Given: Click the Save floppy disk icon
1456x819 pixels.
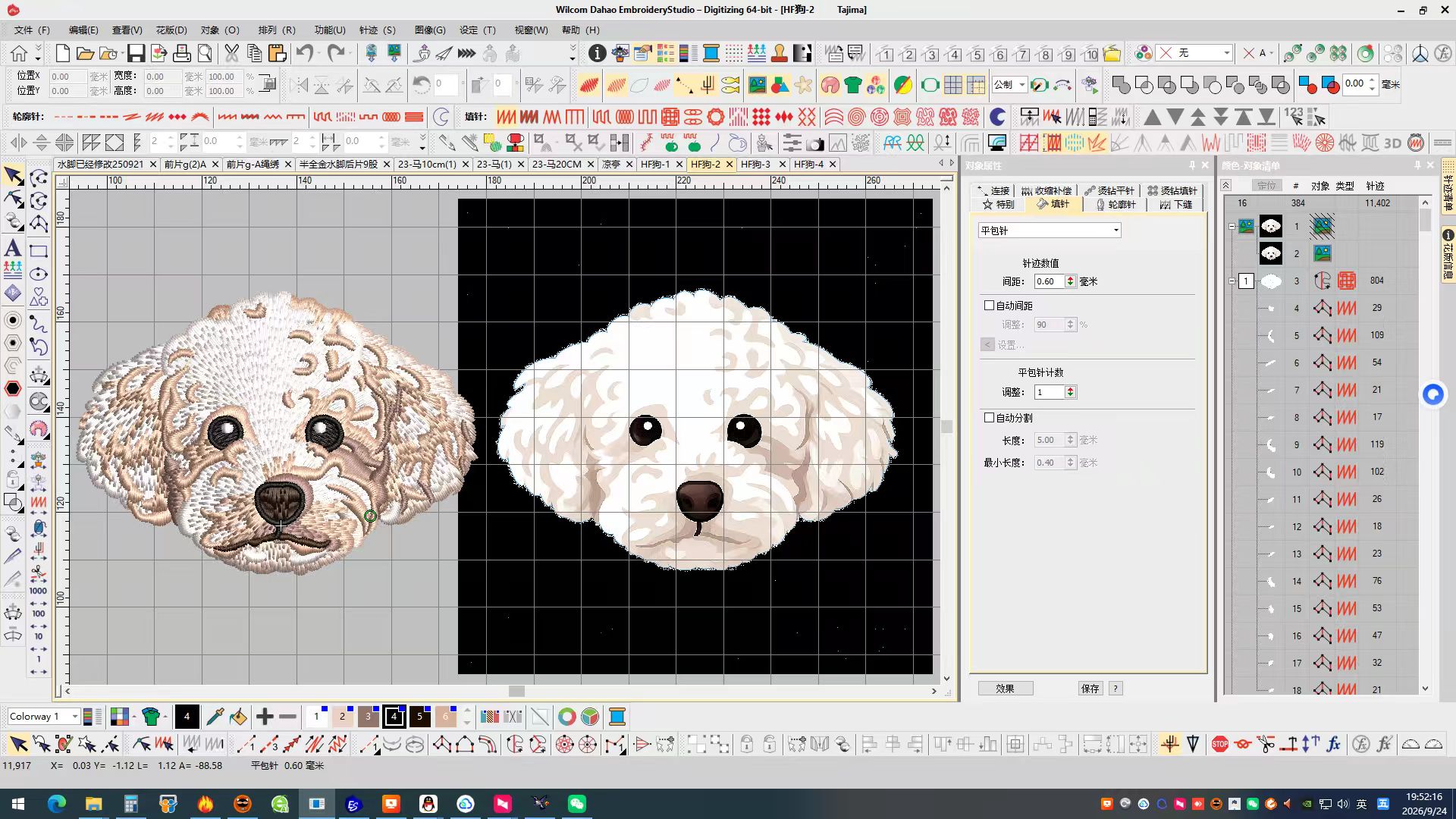Looking at the screenshot, I should [136, 53].
